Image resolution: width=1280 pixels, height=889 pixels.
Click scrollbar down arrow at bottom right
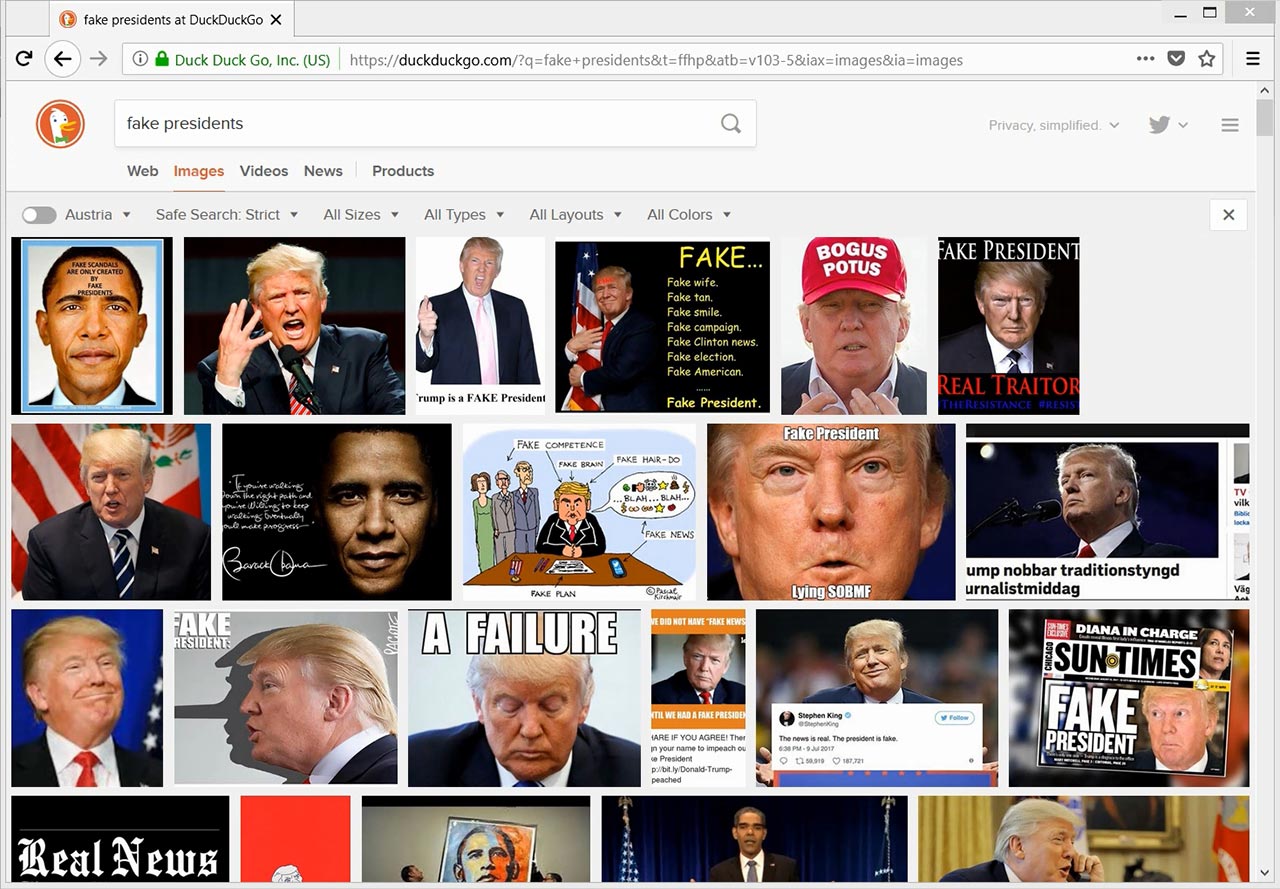tap(1265, 873)
